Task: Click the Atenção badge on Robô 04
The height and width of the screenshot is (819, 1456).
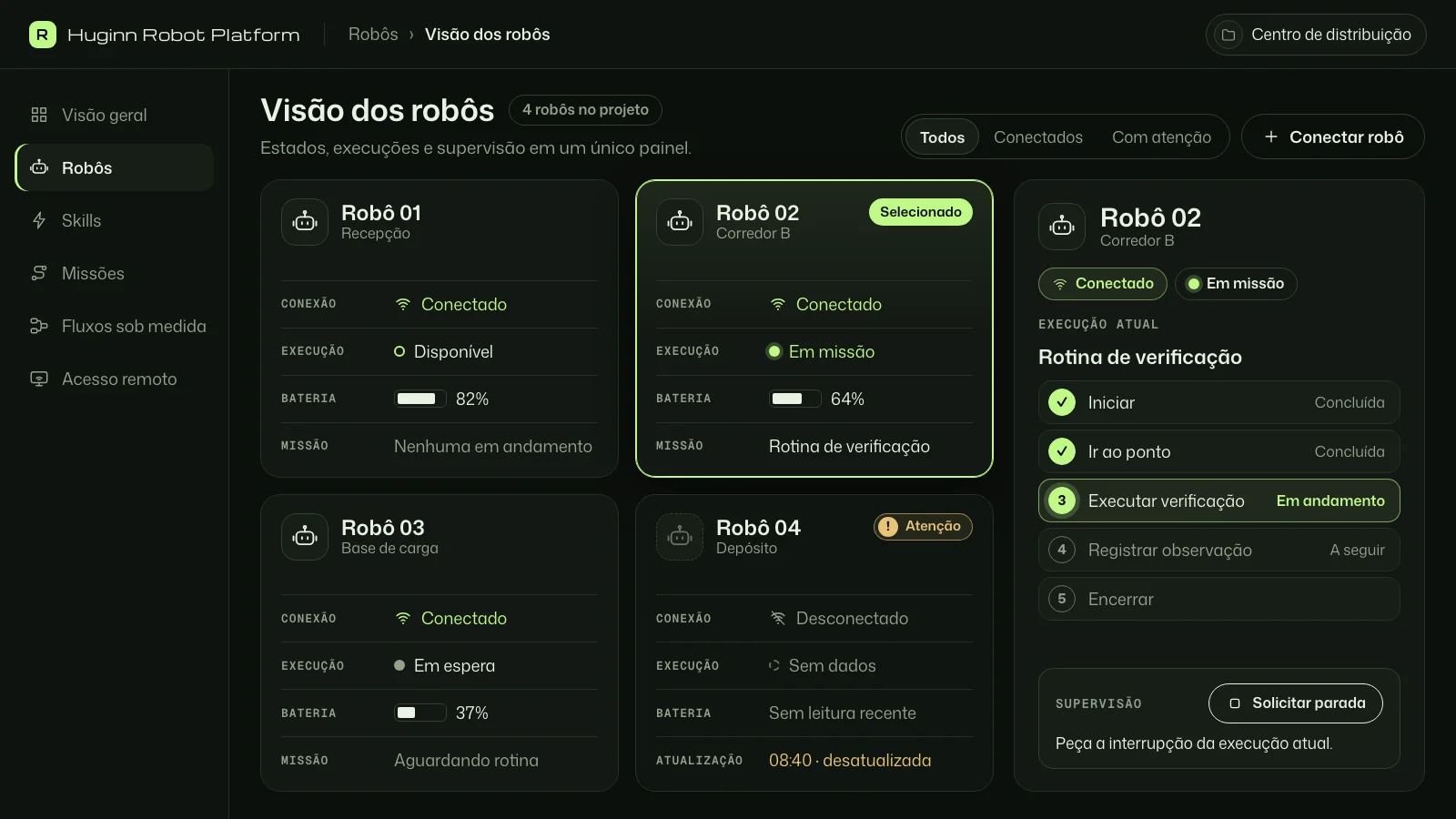Action: point(923,527)
